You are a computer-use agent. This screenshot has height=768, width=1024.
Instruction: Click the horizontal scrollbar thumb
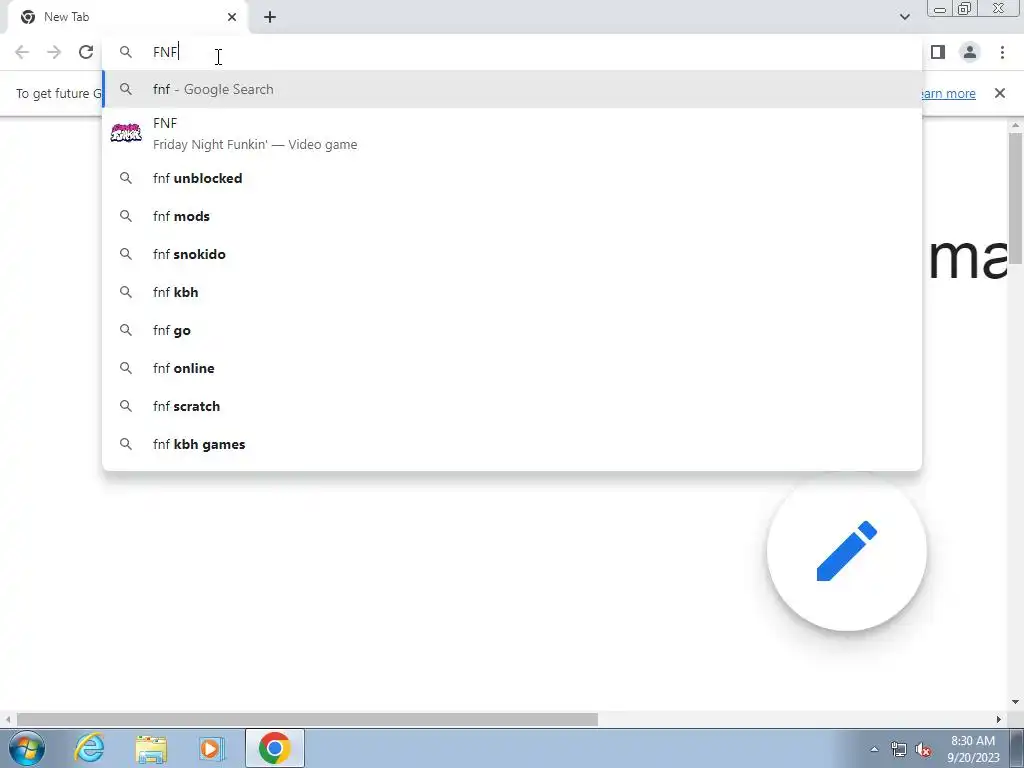tap(307, 719)
